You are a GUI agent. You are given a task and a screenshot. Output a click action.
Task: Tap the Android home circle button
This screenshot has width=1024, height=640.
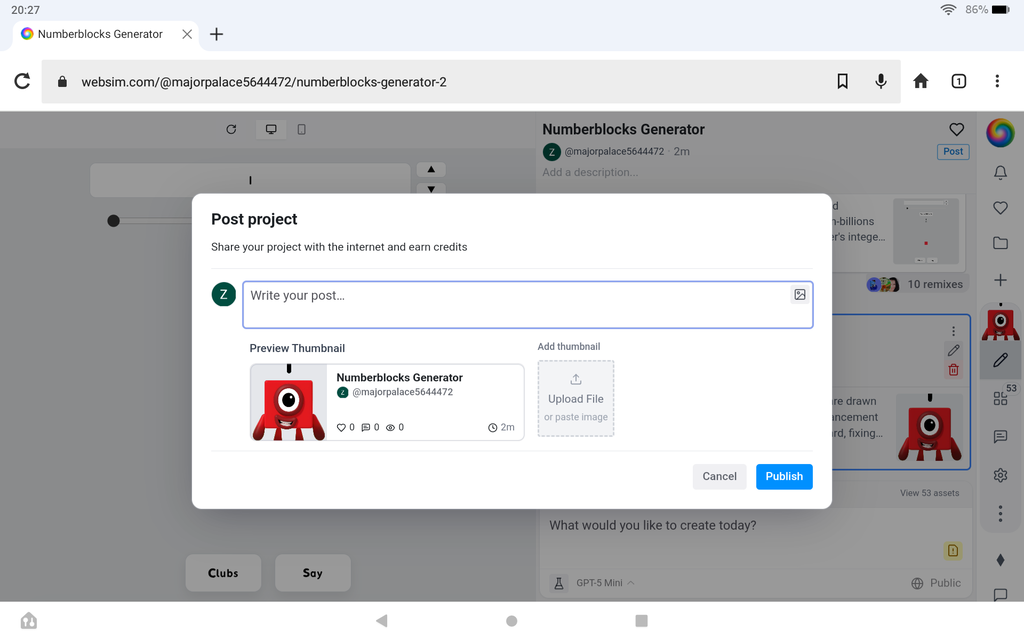511,620
